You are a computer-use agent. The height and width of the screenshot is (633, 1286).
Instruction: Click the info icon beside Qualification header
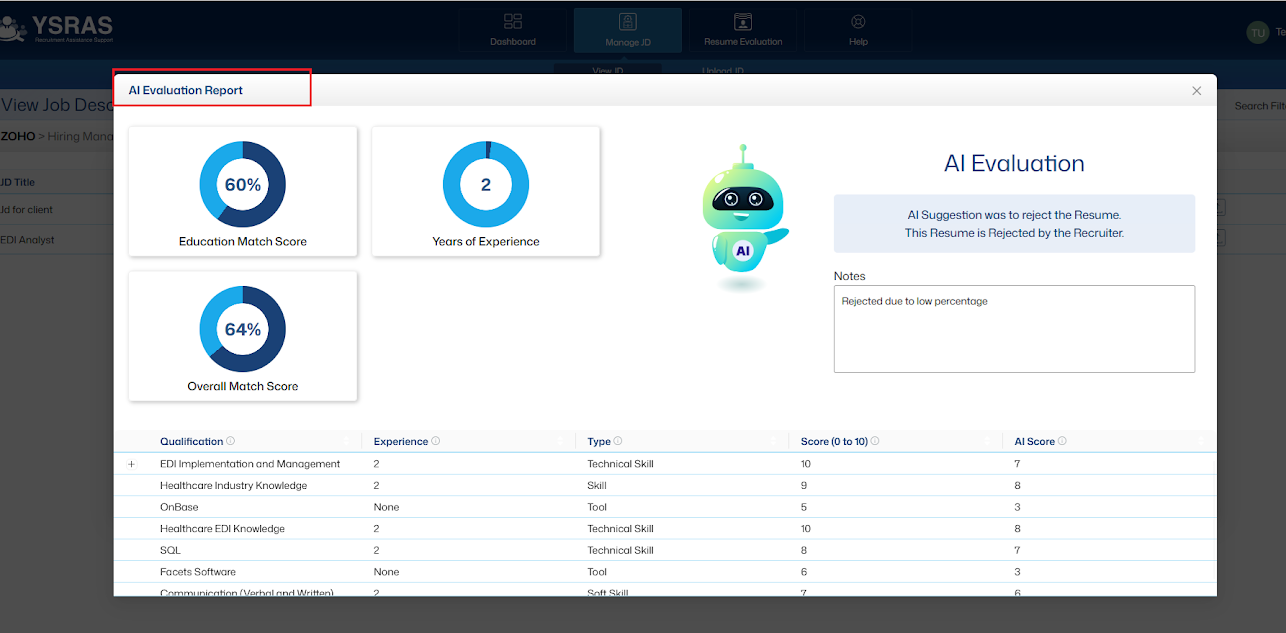pos(230,440)
